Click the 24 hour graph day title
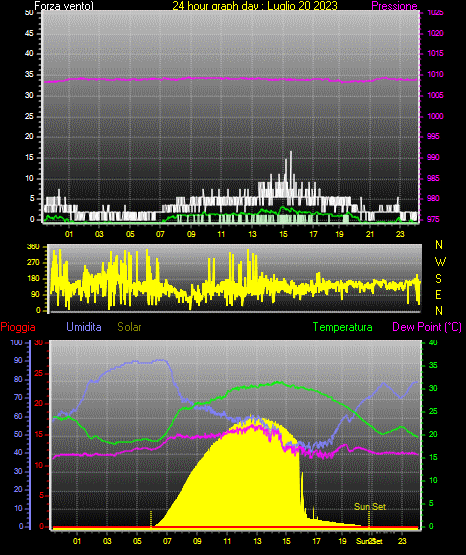Screen dimensions: 466x555 tap(255, 6)
